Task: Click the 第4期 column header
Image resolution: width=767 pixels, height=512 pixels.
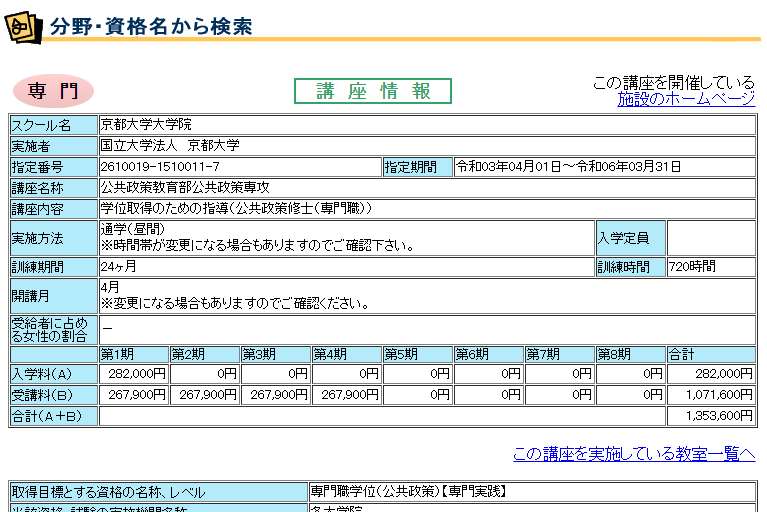Action: tap(347, 355)
